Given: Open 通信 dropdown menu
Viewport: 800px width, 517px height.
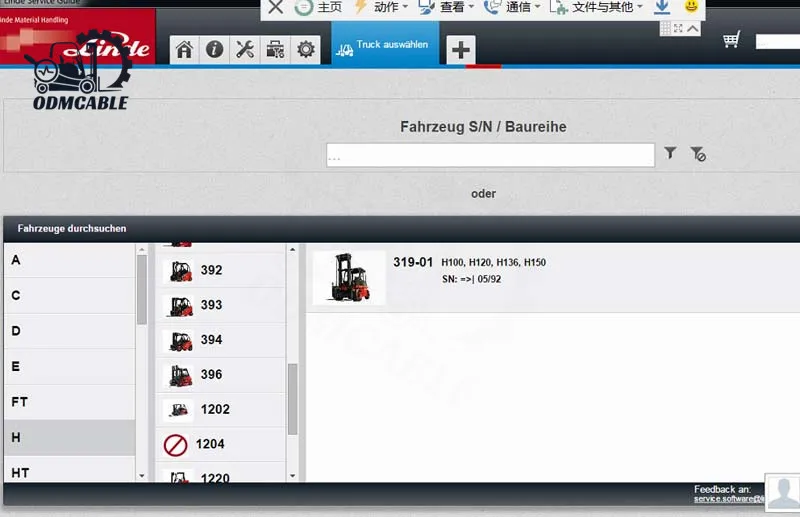Looking at the screenshot, I should click(512, 7).
